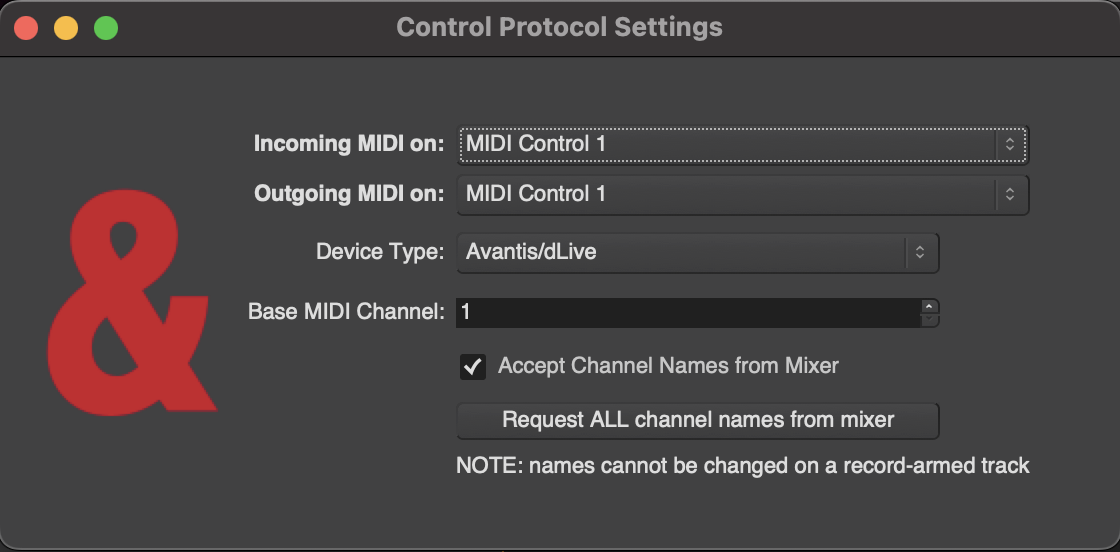Image resolution: width=1120 pixels, height=552 pixels.
Task: Toggle Accept Channel Names from Mixer checkbox
Action: 473,367
